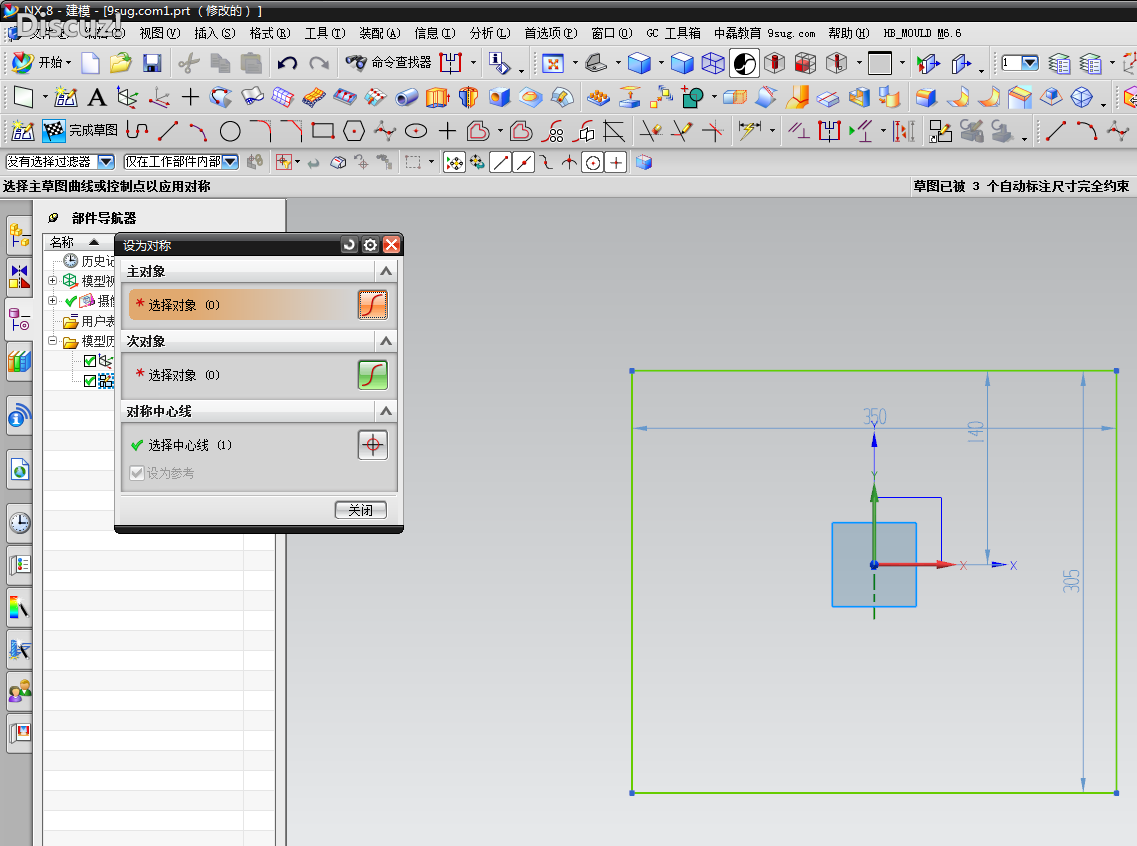Open the 分析(L) menu
The width and height of the screenshot is (1137, 846).
click(490, 33)
